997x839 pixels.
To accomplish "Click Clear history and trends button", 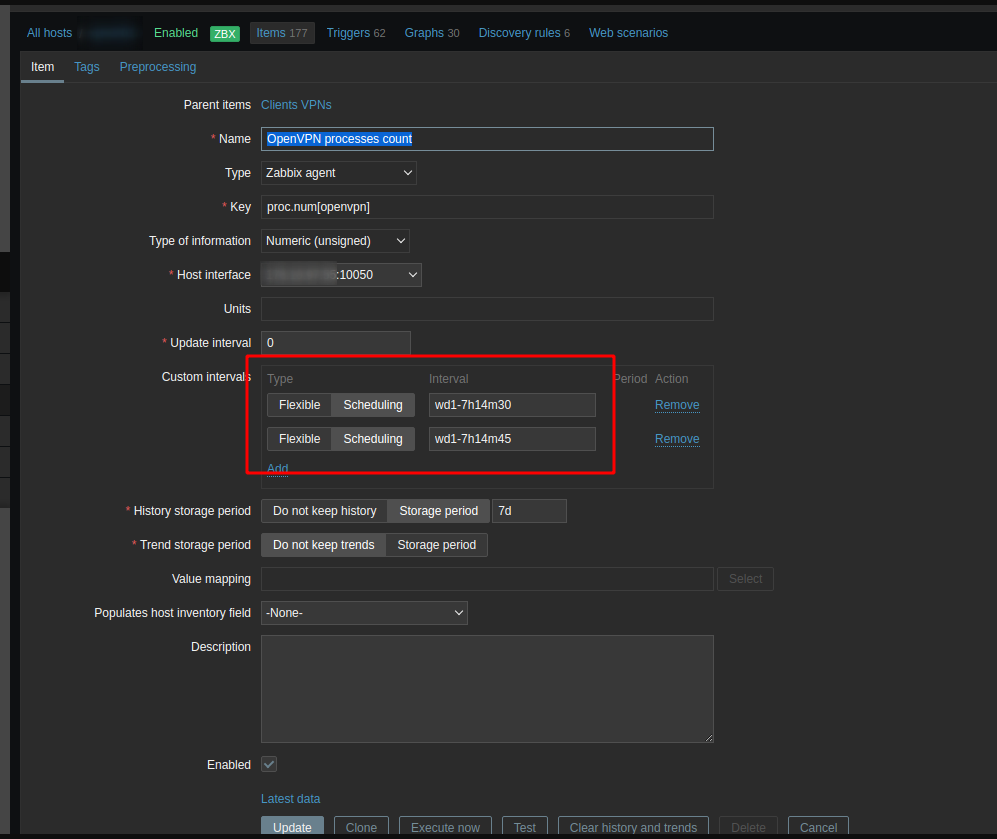I will (633, 827).
